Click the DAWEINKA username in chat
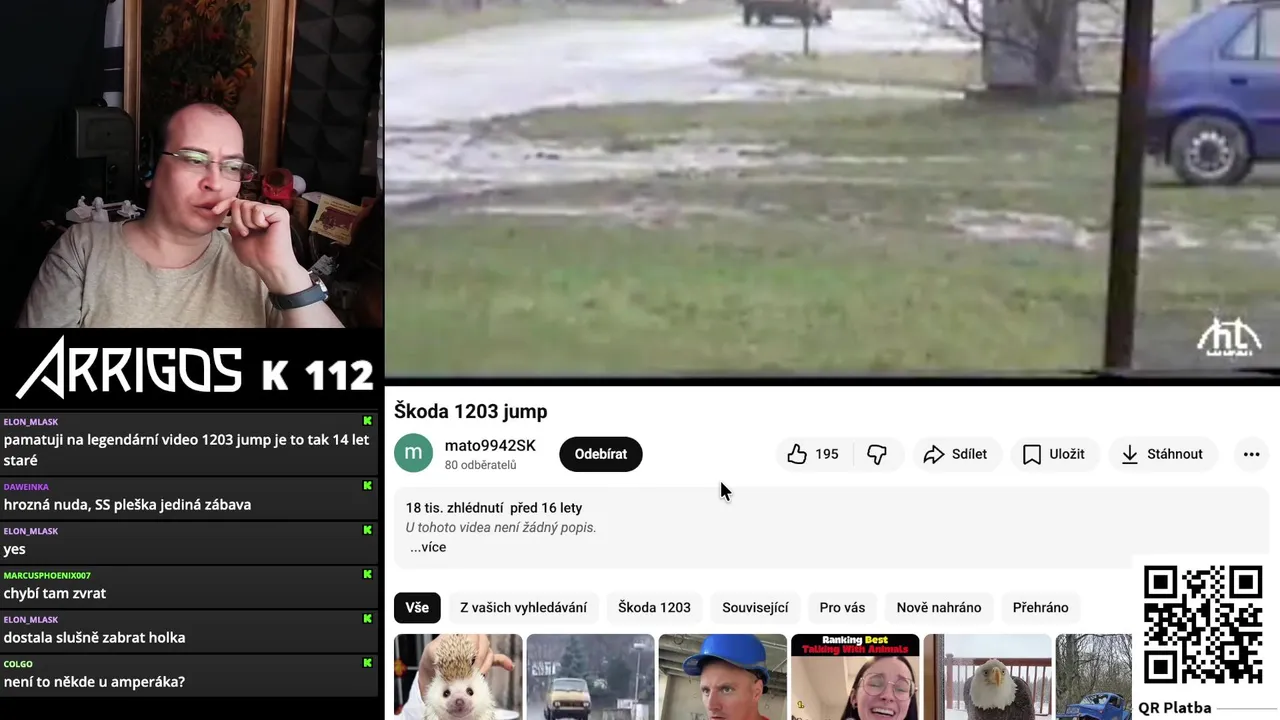Screen dimensions: 1280x720 click(x=26, y=487)
